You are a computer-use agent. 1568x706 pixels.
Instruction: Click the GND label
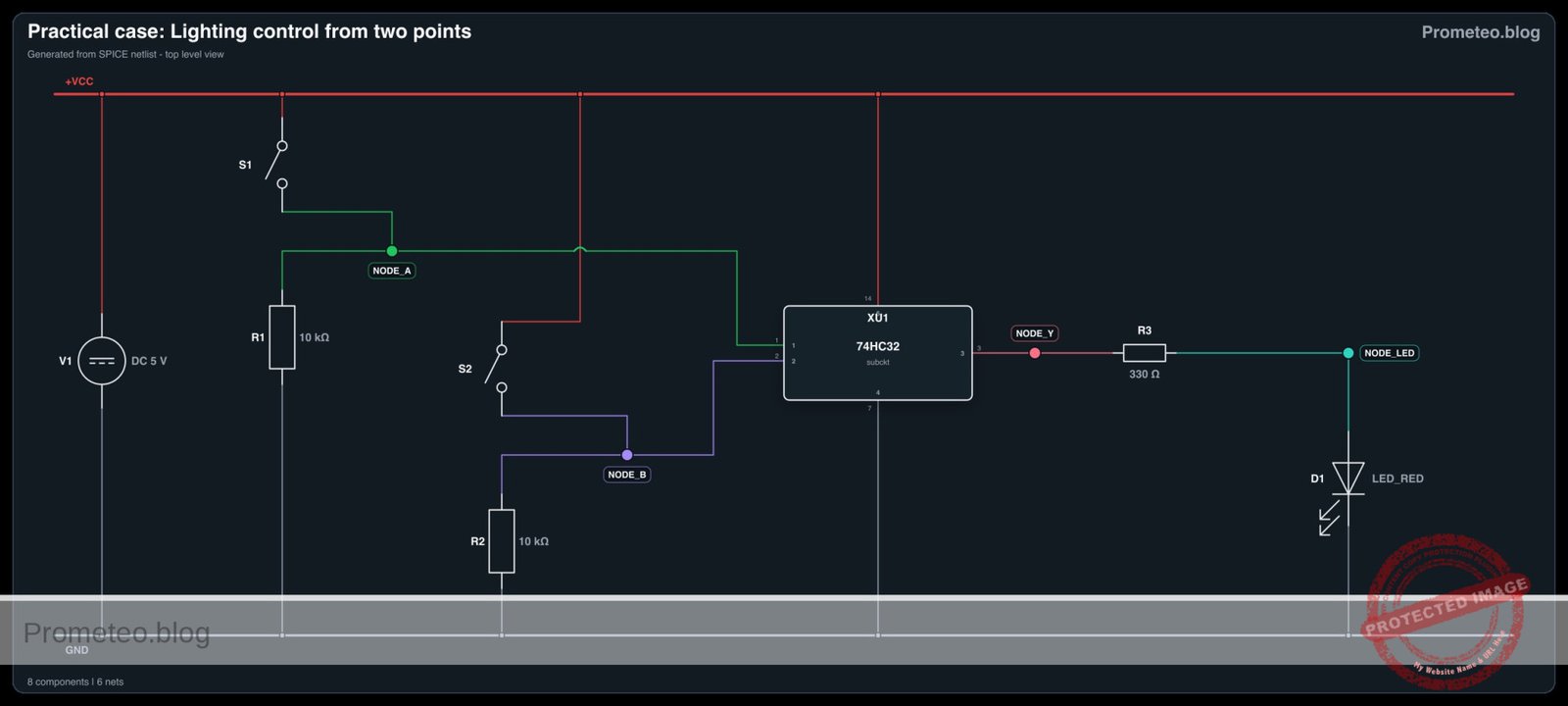pyautogui.click(x=76, y=650)
